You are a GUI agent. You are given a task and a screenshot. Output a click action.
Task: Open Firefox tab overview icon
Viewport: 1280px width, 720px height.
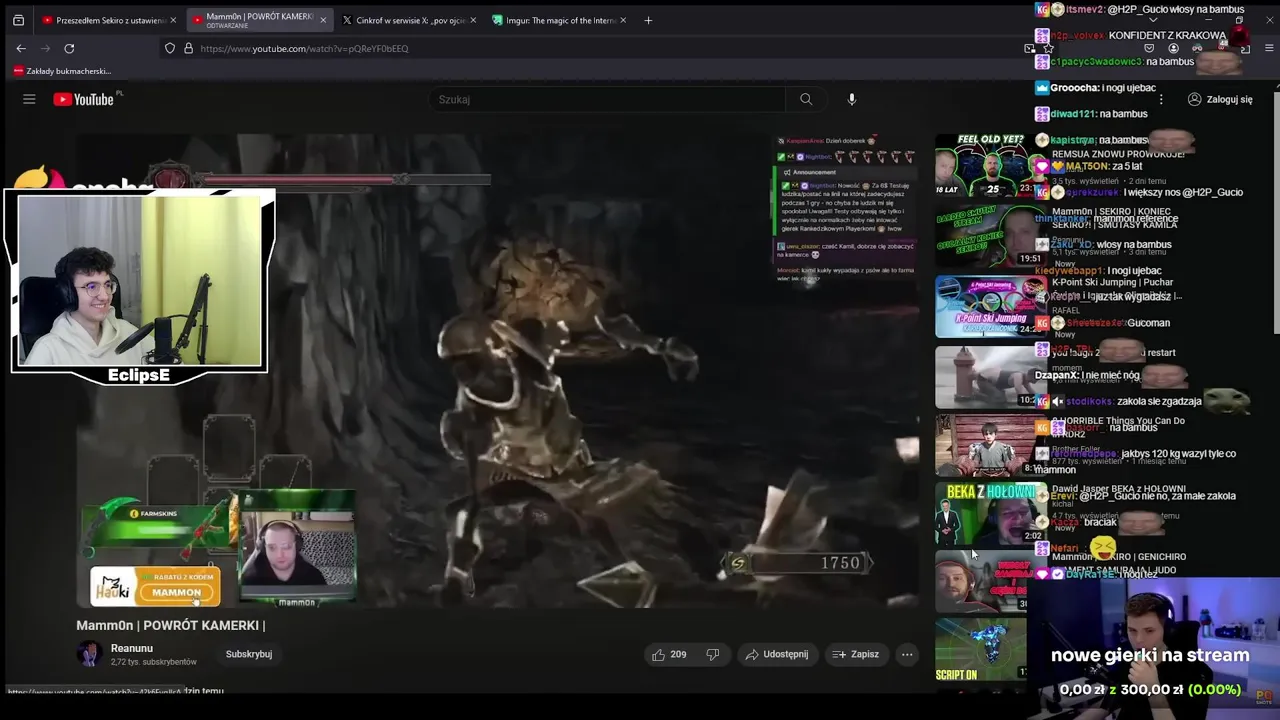pyautogui.click(x=18, y=20)
